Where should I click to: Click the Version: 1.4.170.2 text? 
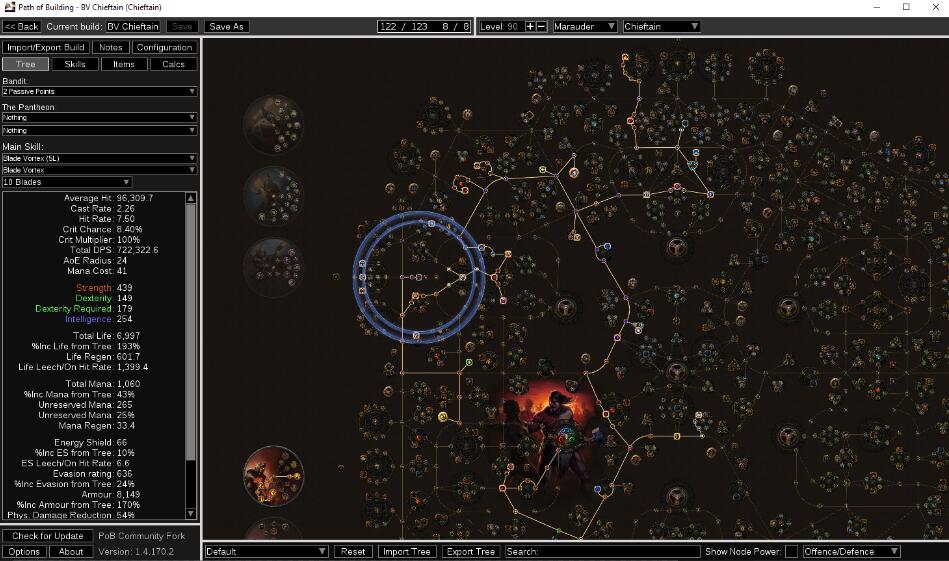[136, 551]
